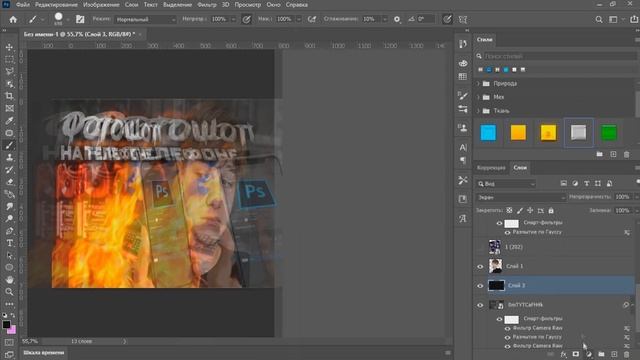Select the Crop tool
The width and height of the screenshot is (640, 360).
click(x=9, y=96)
